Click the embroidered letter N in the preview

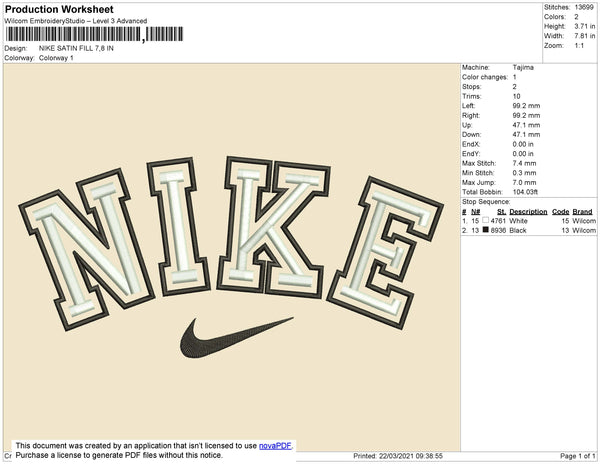[x=86, y=249]
